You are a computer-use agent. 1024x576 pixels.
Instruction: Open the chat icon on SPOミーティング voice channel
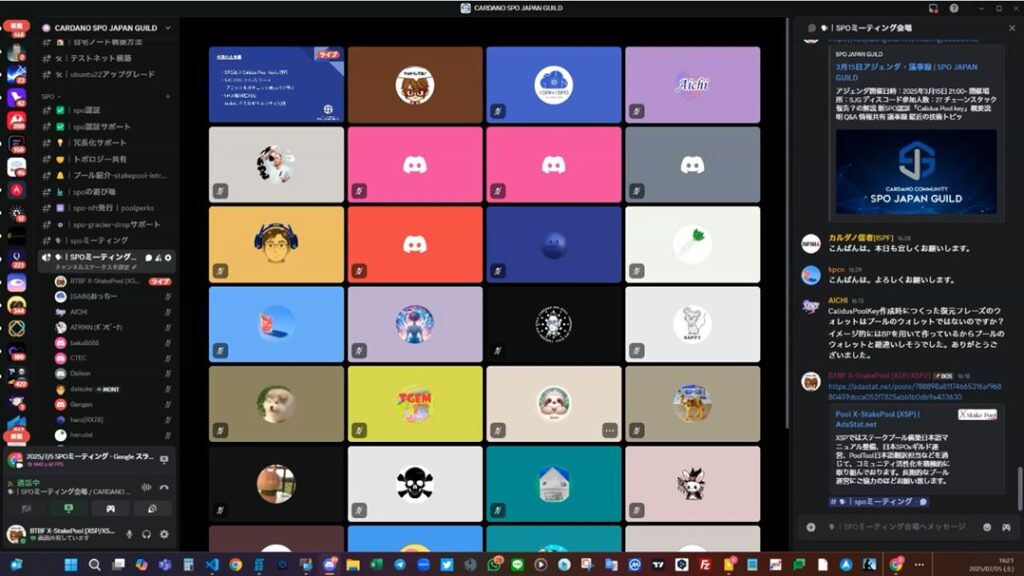pyautogui.click(x=148, y=258)
